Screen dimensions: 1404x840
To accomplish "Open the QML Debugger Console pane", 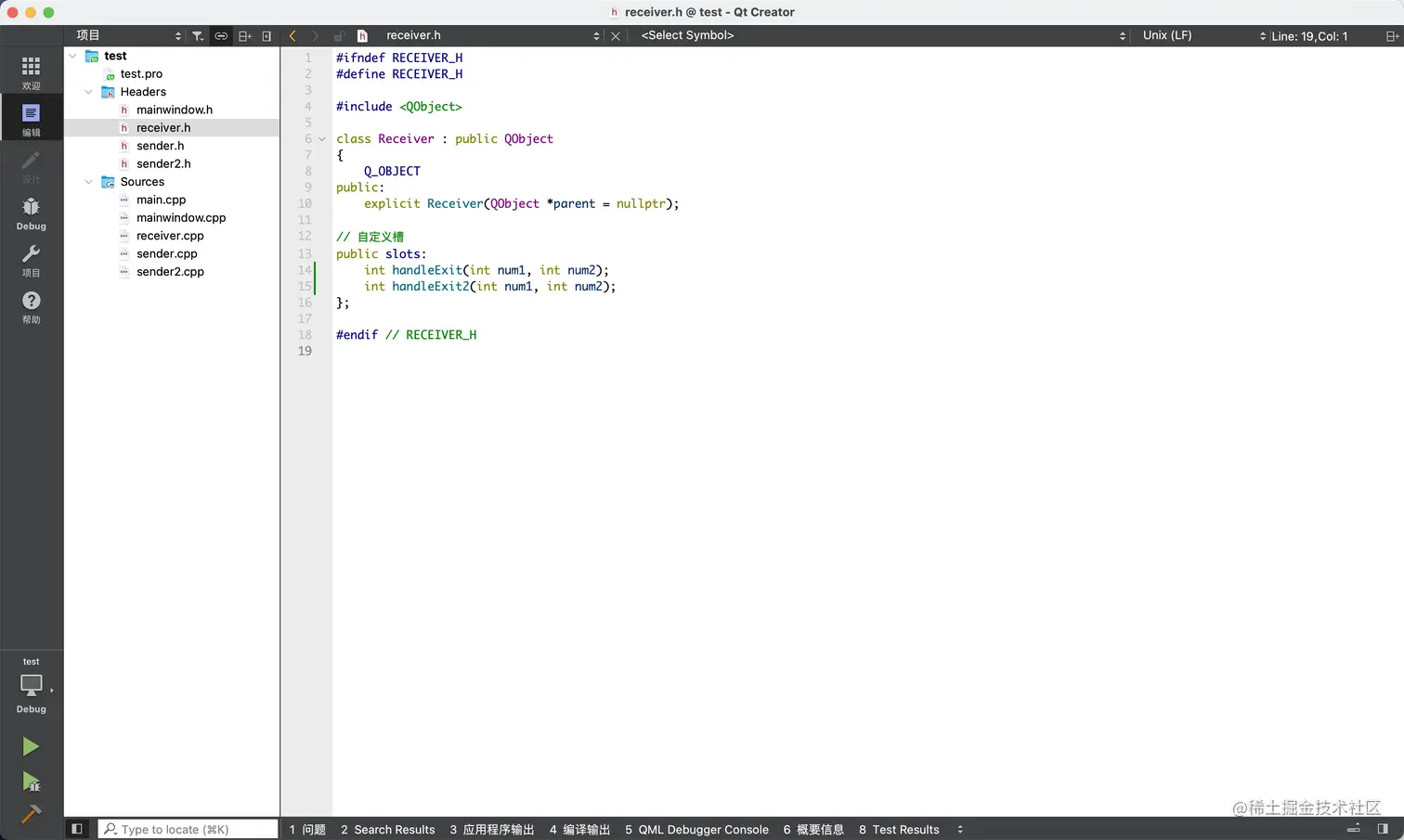I will (x=696, y=830).
